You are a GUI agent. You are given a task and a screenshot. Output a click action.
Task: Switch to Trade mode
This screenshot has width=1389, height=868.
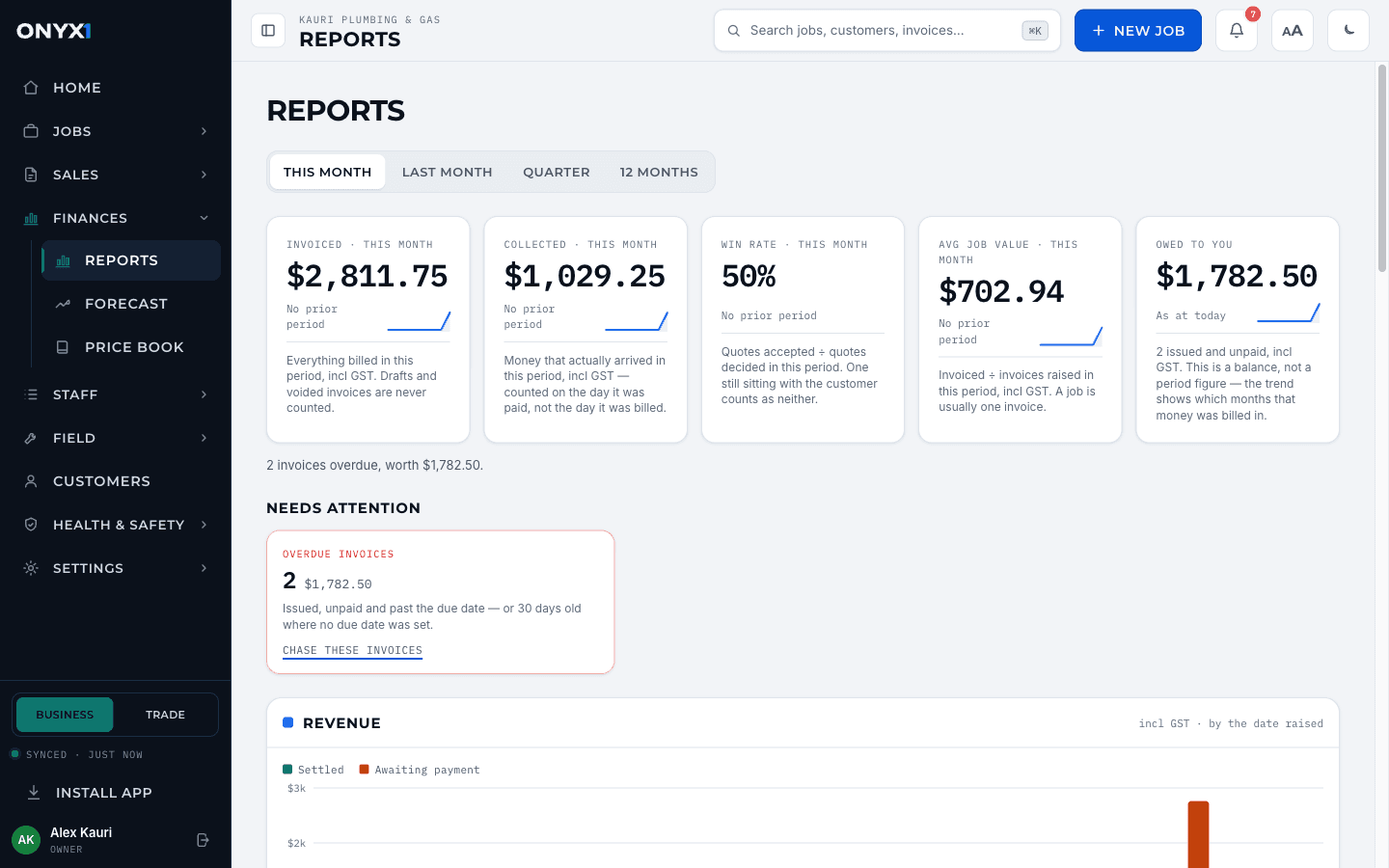pos(165,715)
